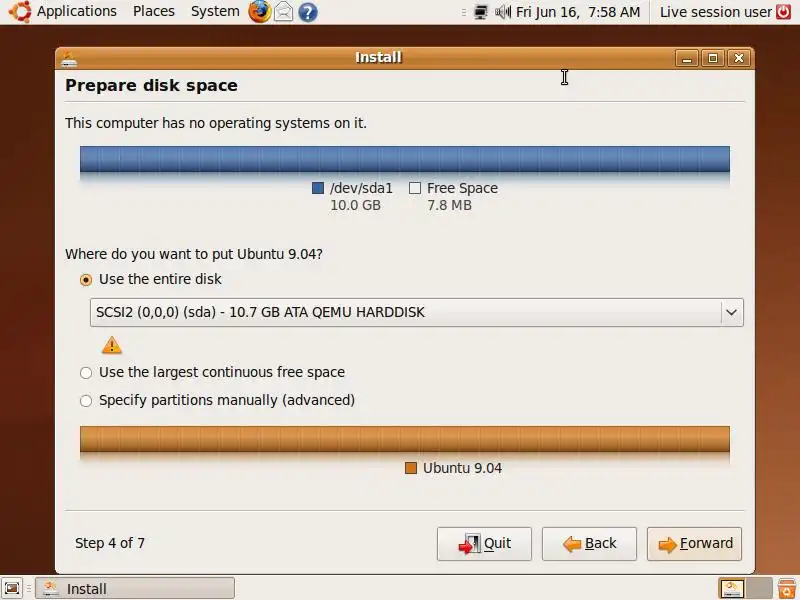Open the Live session user menu

(x=715, y=12)
